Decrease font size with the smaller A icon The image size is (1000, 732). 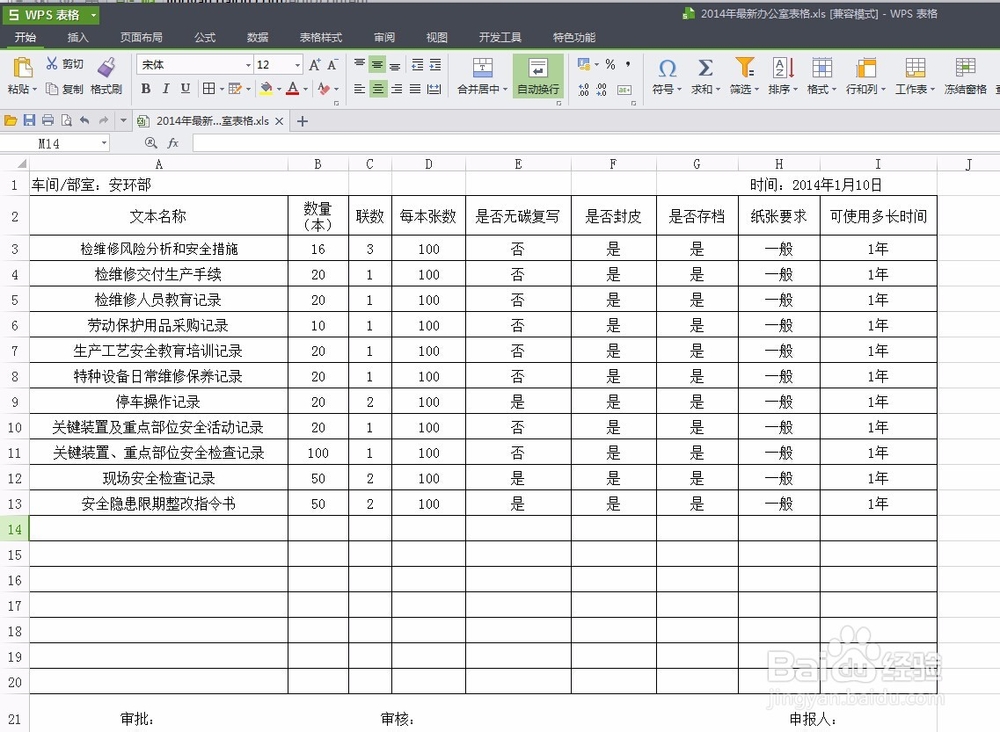(332, 64)
